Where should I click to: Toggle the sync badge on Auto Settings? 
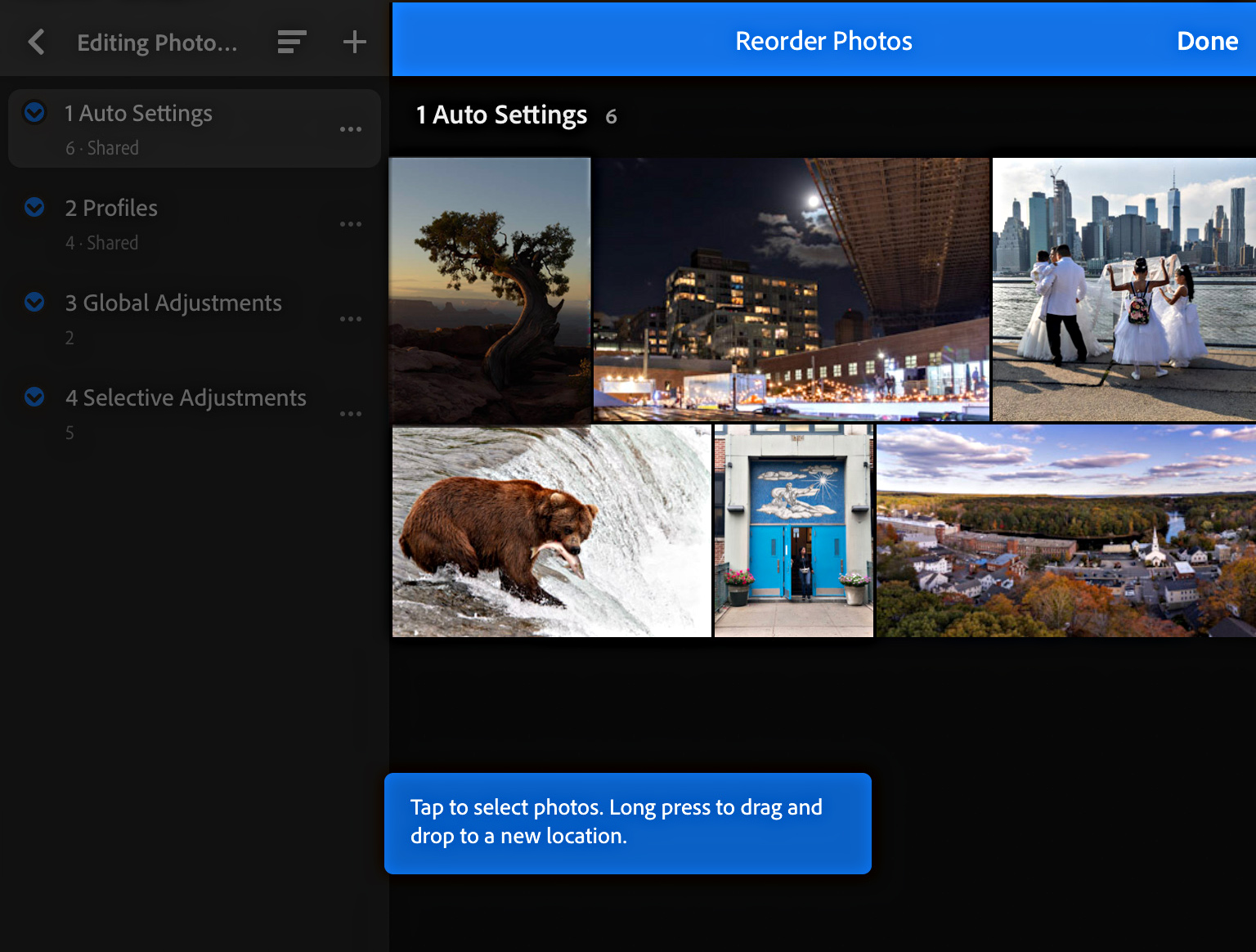click(34, 112)
